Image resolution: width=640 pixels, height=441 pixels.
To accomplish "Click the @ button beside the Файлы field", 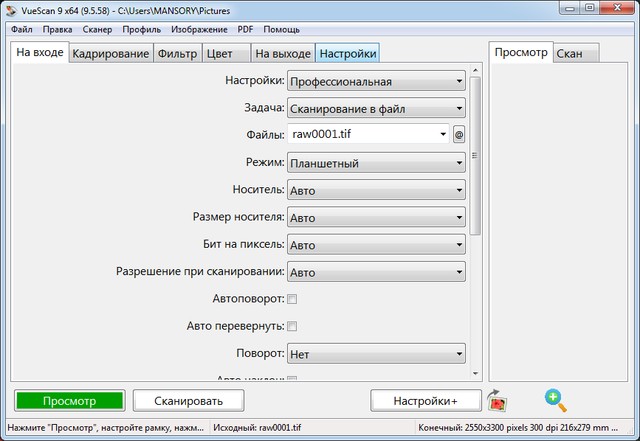I will pyautogui.click(x=459, y=134).
